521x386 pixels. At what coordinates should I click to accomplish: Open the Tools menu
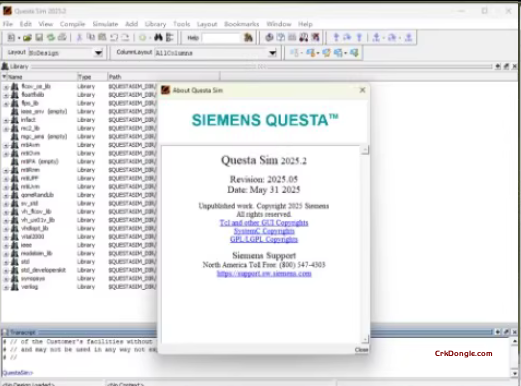click(182, 24)
